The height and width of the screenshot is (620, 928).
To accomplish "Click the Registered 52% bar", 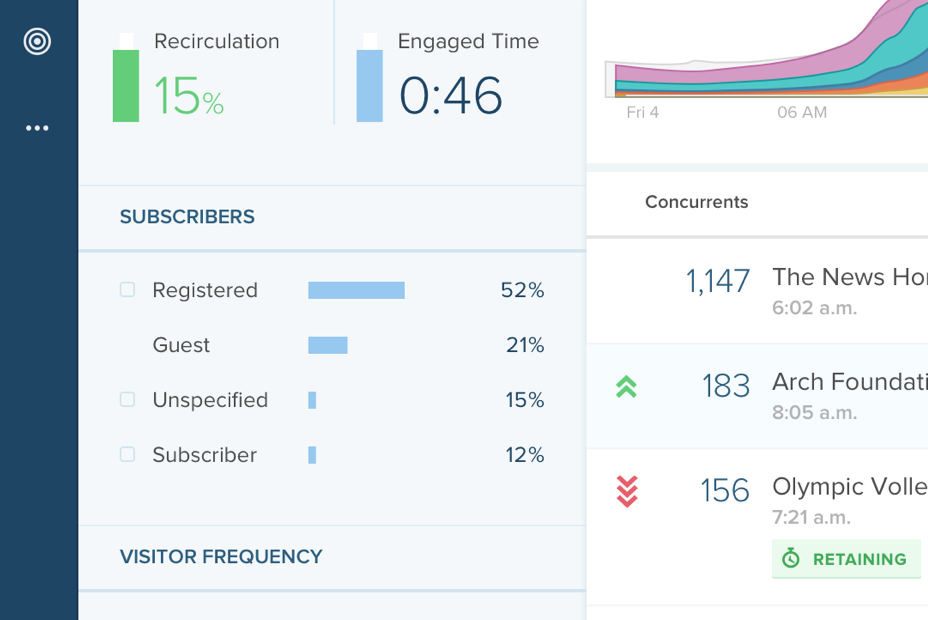I will click(x=356, y=290).
